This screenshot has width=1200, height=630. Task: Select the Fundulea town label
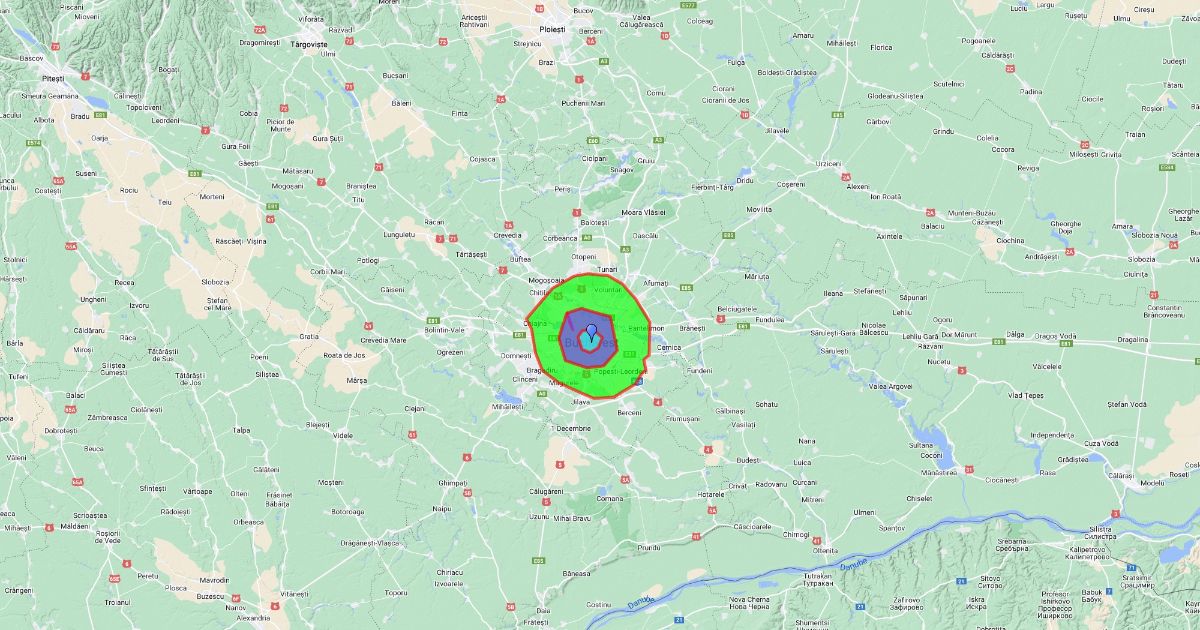[x=770, y=319]
